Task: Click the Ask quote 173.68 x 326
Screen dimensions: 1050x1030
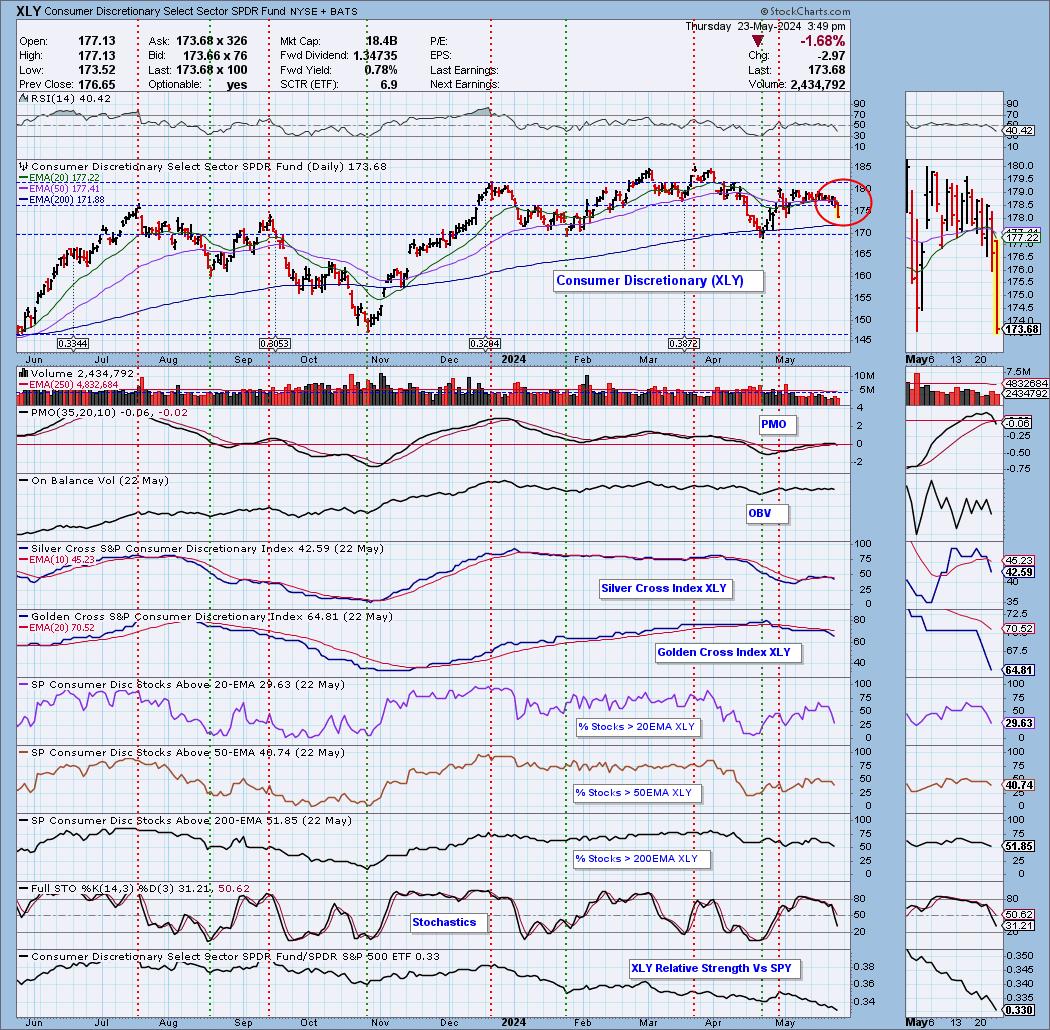Action: tap(212, 41)
